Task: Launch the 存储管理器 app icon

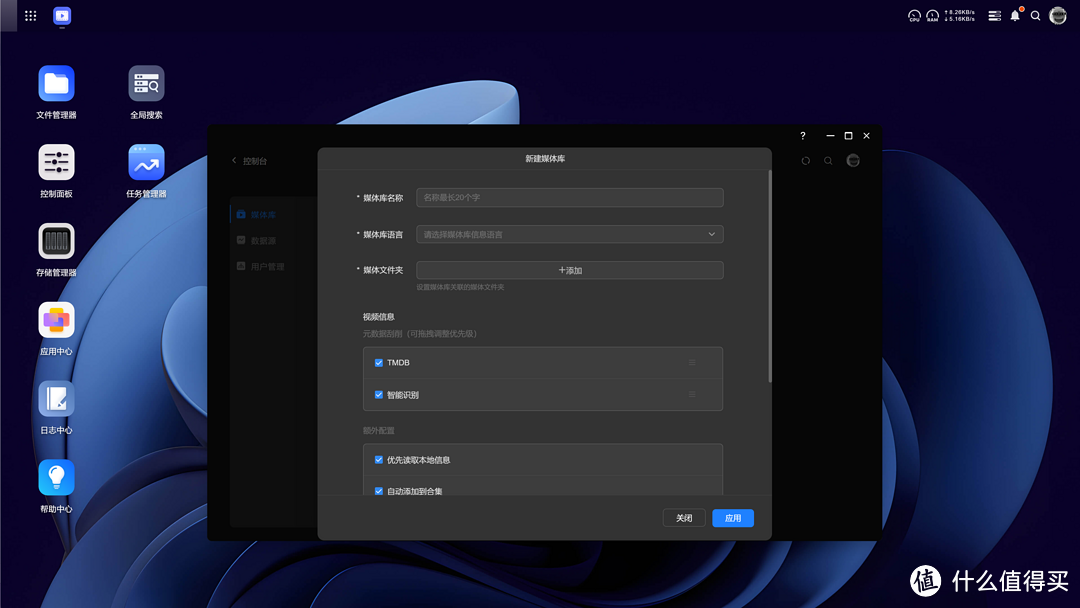Action: tap(56, 242)
